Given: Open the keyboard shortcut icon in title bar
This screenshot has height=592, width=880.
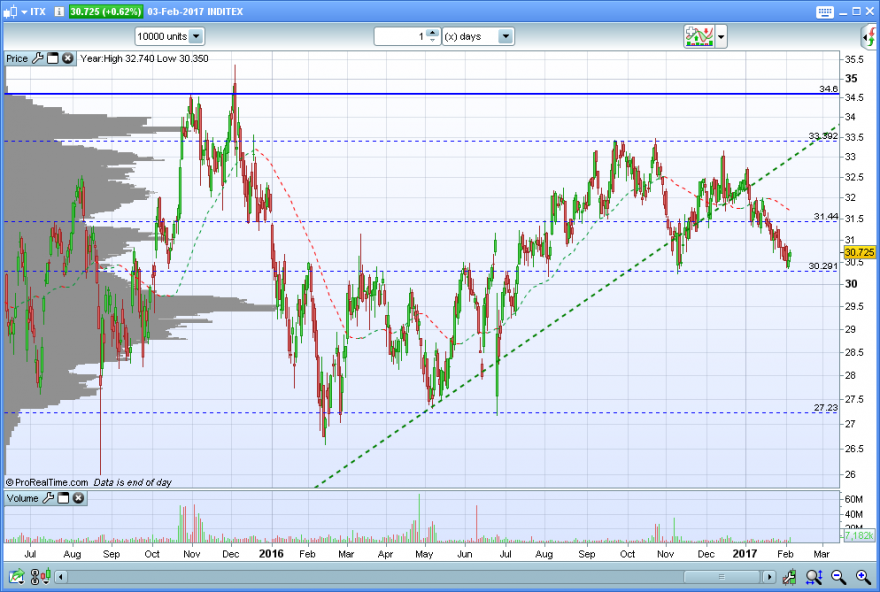Looking at the screenshot, I should tap(824, 12).
